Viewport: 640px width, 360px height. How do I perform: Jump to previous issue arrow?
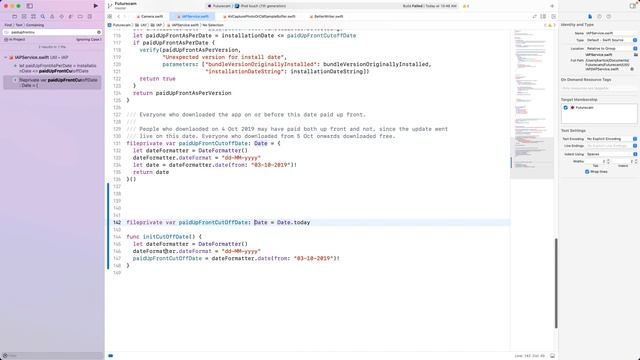click(x=545, y=25)
